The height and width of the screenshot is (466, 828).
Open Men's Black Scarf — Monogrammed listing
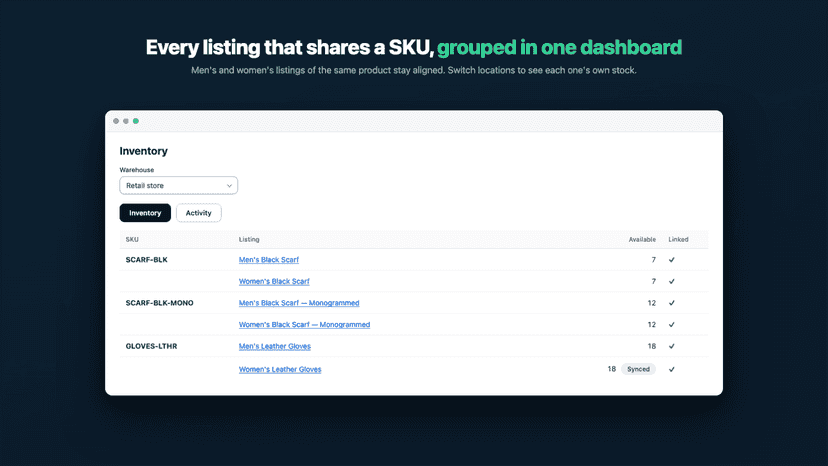tap(299, 303)
